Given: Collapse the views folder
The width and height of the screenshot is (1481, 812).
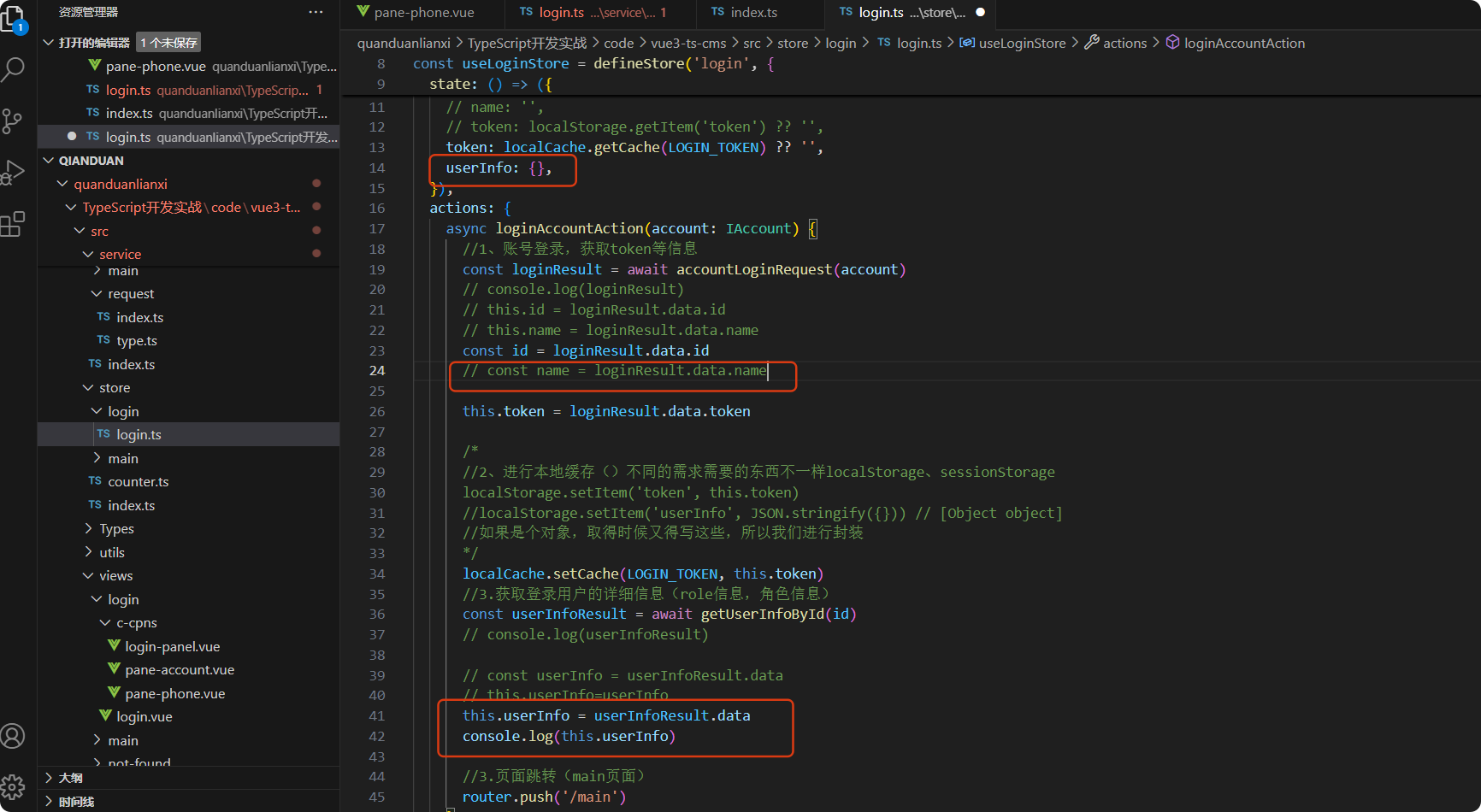Looking at the screenshot, I should (x=88, y=575).
